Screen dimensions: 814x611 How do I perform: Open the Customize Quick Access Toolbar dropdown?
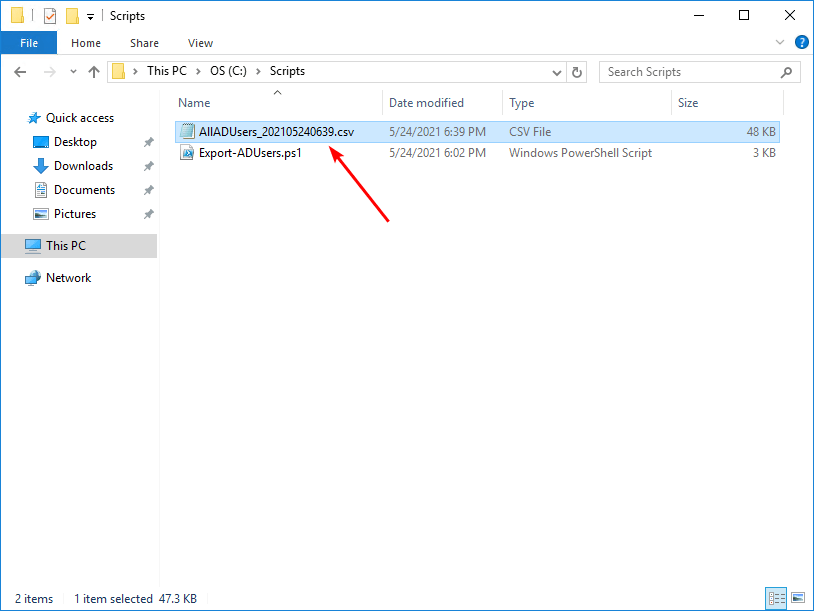click(90, 17)
